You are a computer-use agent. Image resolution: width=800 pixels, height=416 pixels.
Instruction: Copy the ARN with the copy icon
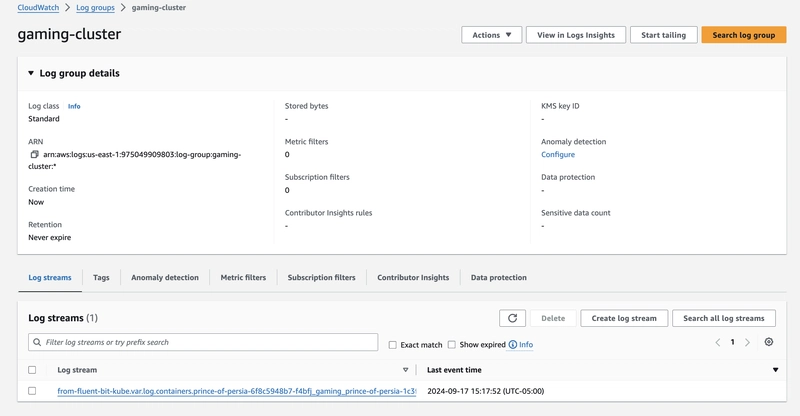(34, 155)
